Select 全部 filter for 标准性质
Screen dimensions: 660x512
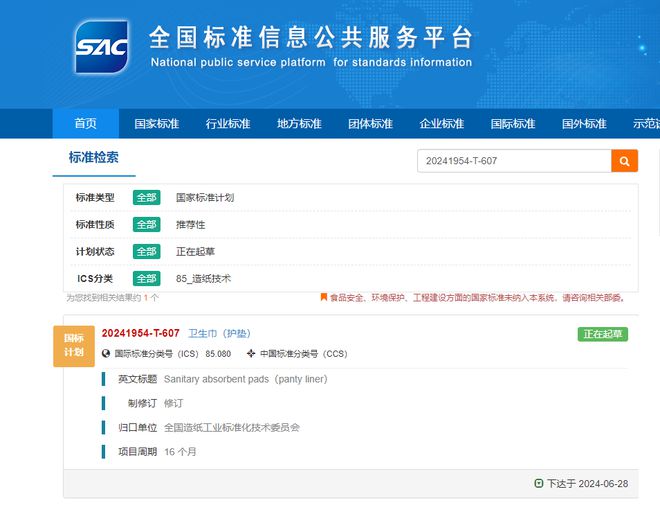(146, 224)
